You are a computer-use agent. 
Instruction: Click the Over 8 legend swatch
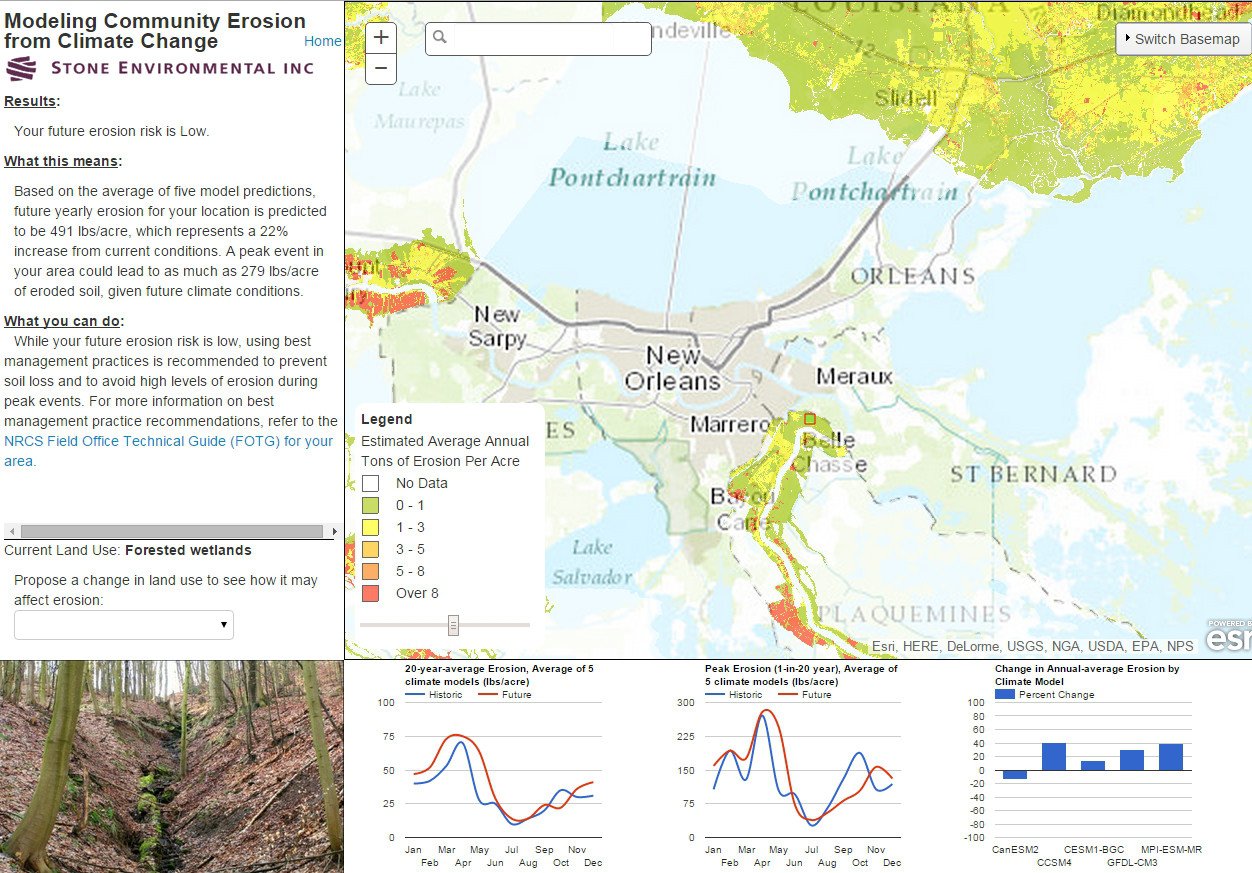tap(370, 593)
